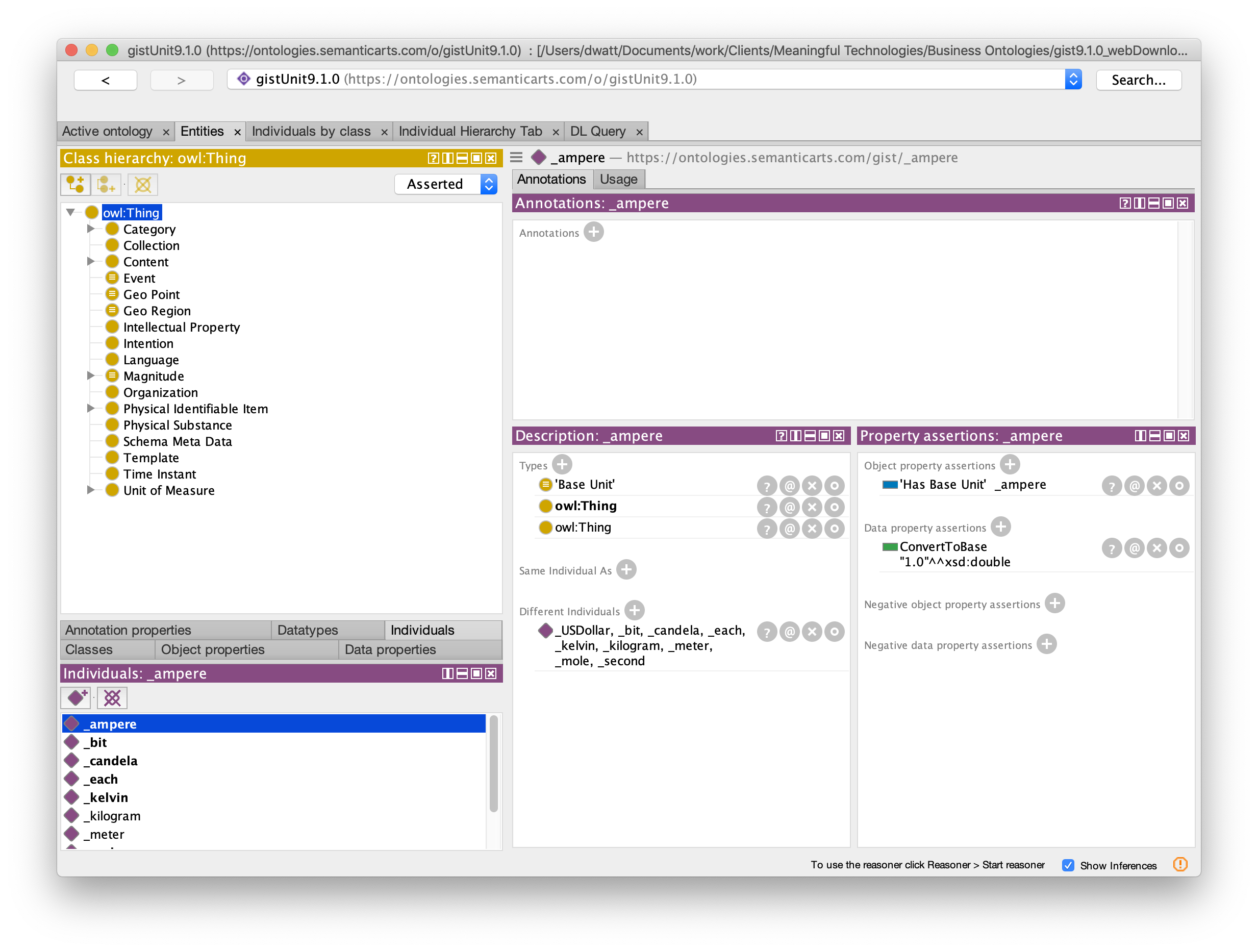Click the add subclass icon
The height and width of the screenshot is (952, 1258).
click(75, 184)
